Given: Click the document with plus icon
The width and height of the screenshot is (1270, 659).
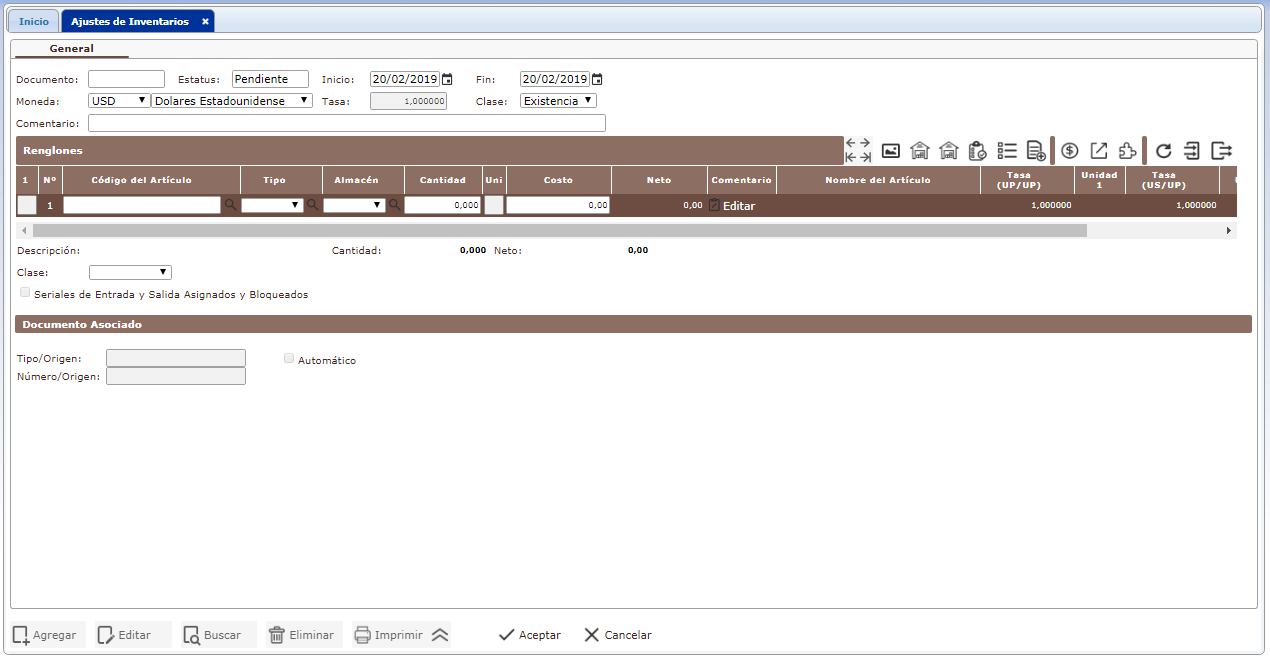Looking at the screenshot, I should point(1036,151).
